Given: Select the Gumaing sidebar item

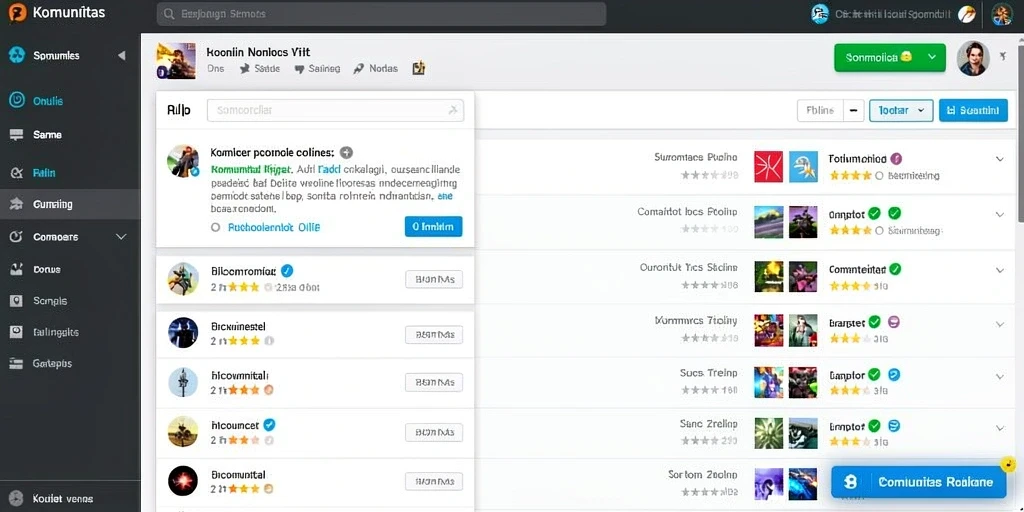Looking at the screenshot, I should click(x=70, y=204).
